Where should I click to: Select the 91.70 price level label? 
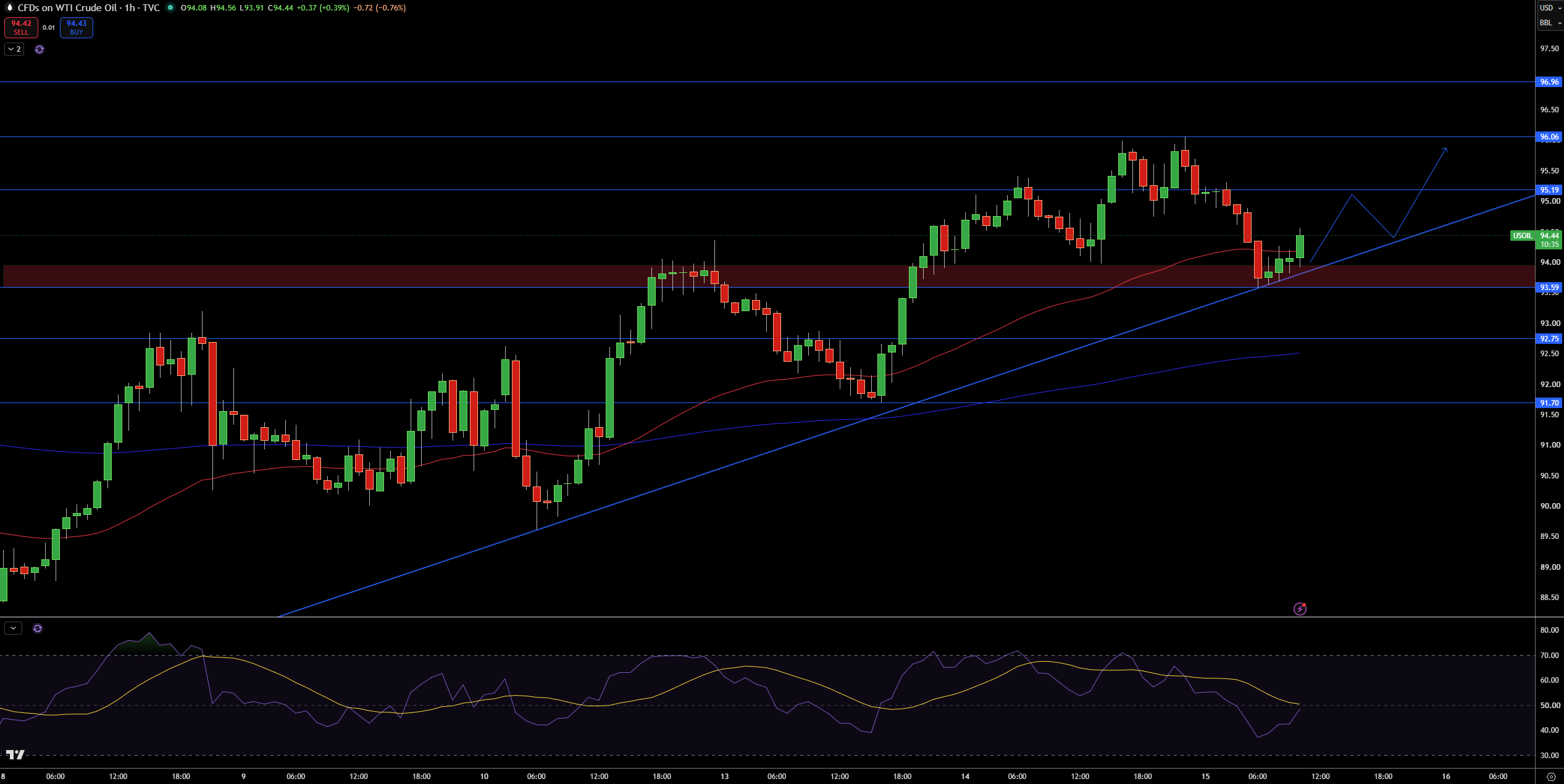[x=1549, y=403]
